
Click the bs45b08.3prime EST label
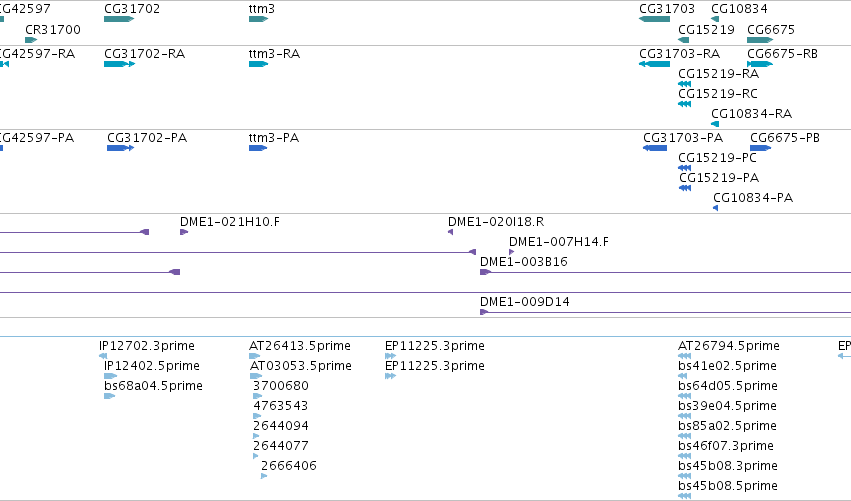pyautogui.click(x=728, y=466)
